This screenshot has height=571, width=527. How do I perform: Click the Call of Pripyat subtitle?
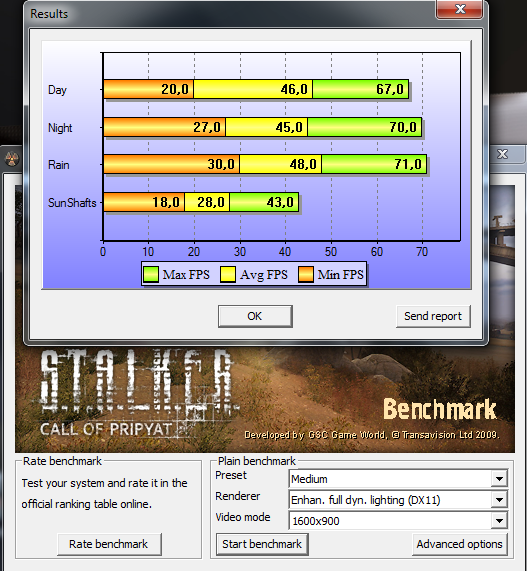(106, 429)
